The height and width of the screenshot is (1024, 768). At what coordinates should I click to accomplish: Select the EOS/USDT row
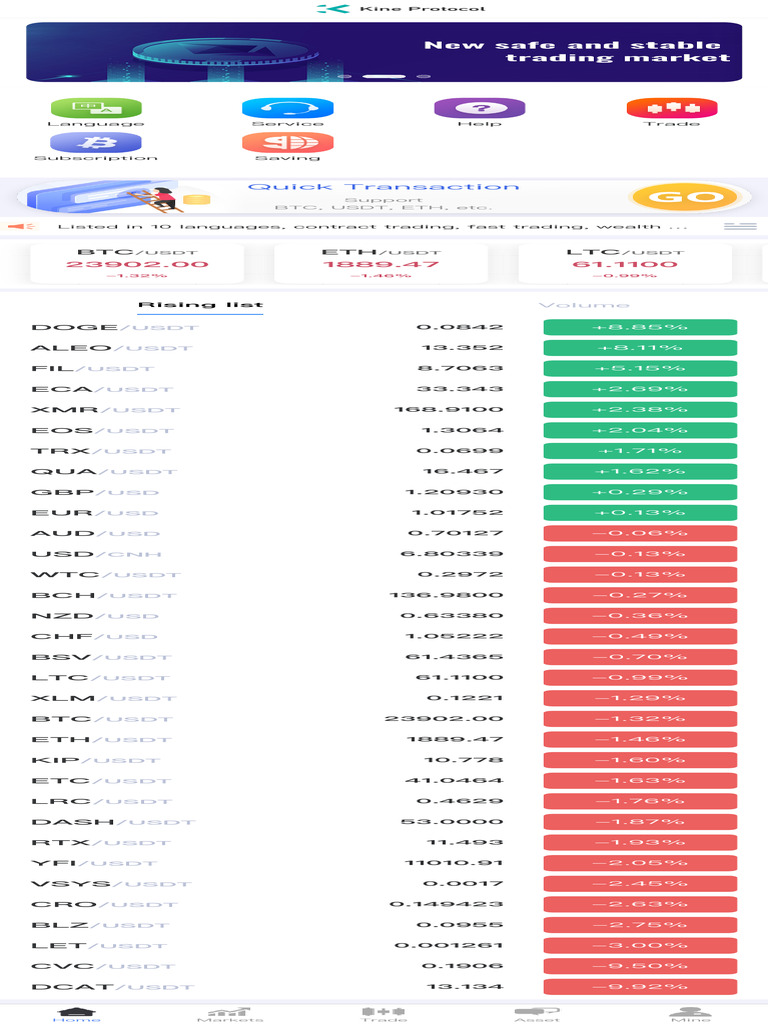coord(384,430)
